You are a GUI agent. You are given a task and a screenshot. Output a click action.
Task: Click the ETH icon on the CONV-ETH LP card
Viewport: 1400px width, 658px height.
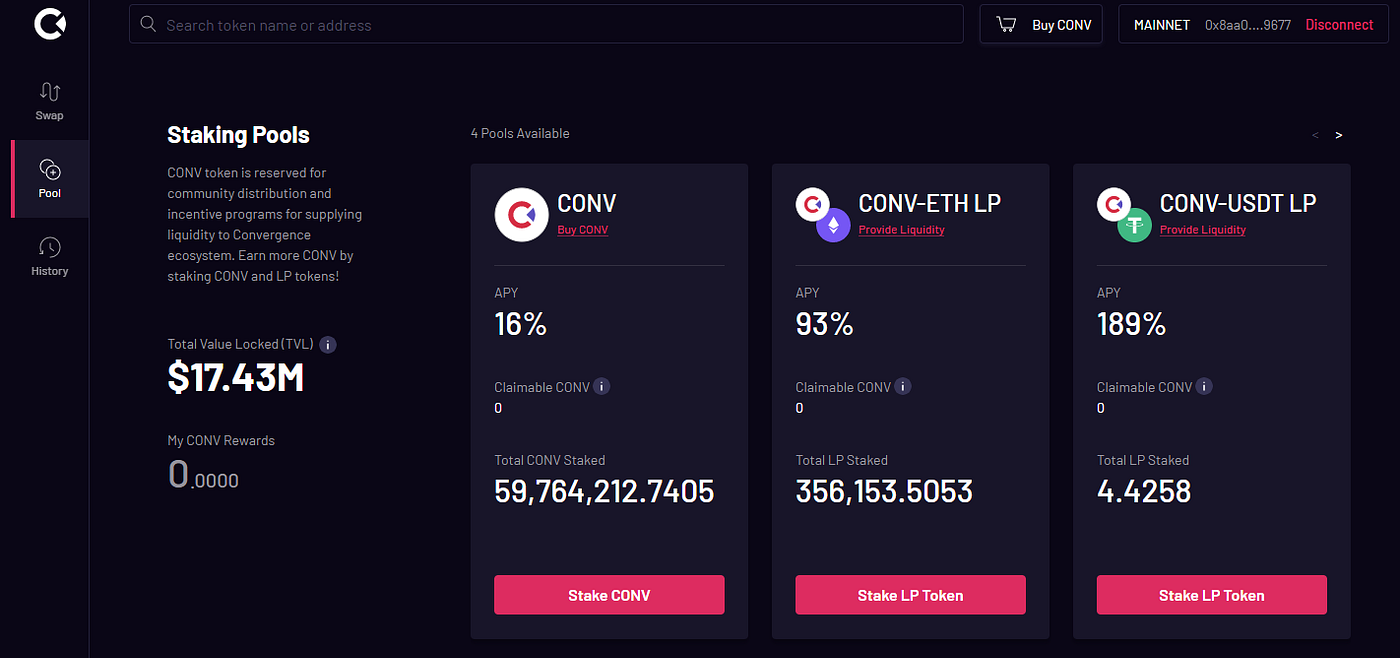[x=833, y=224]
